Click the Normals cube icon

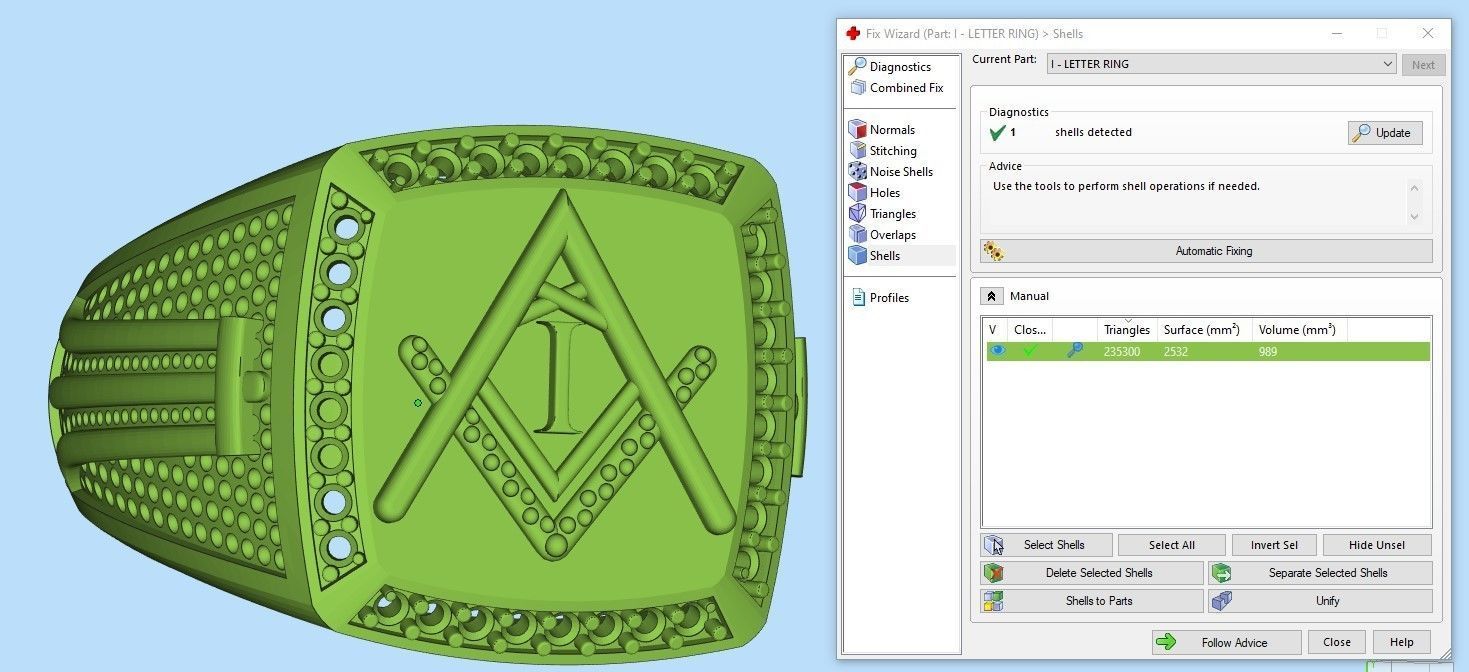(857, 130)
